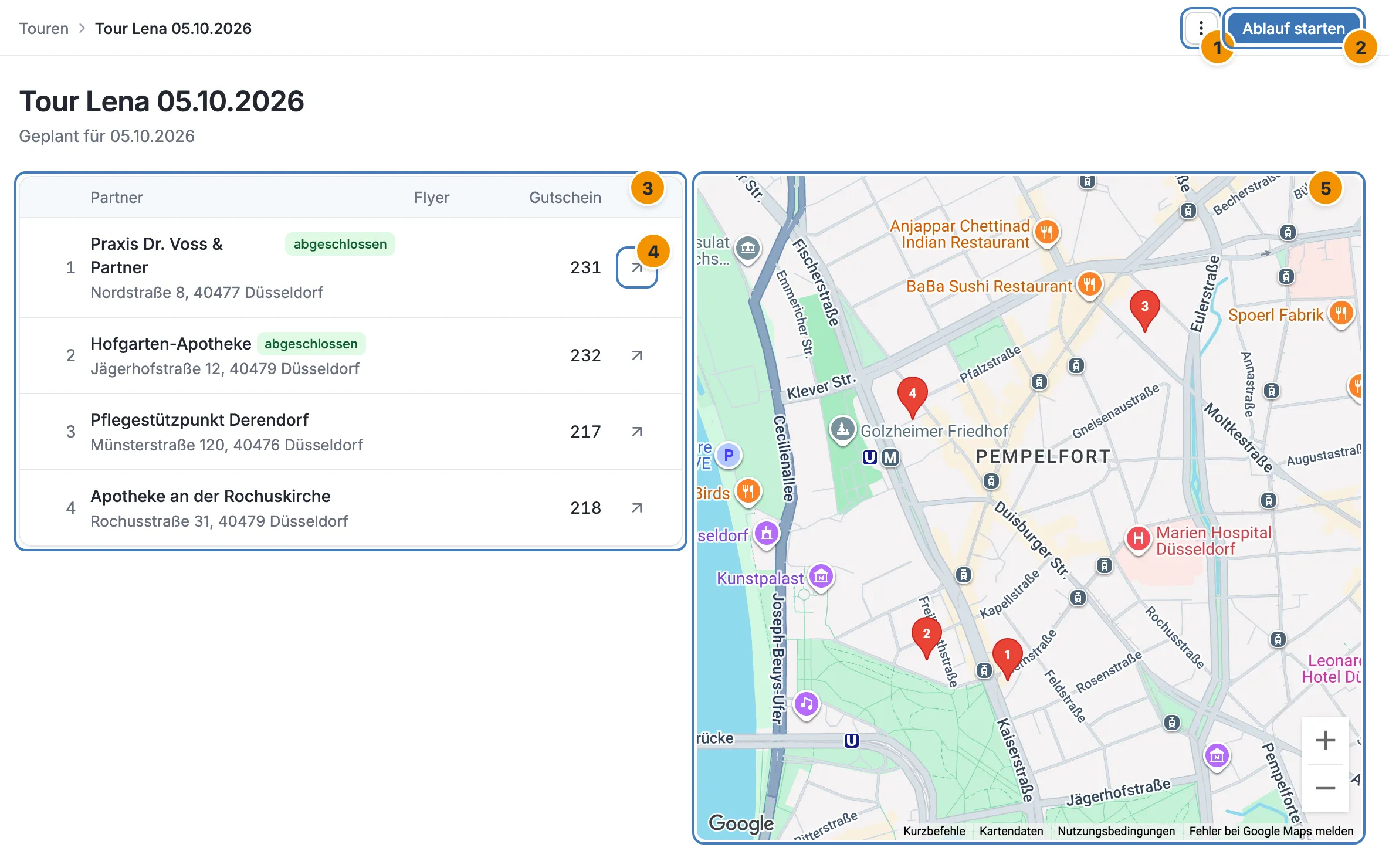Viewport: 1389px width, 868px height.
Task: Click Marien Hospital H marker
Action: click(1138, 538)
